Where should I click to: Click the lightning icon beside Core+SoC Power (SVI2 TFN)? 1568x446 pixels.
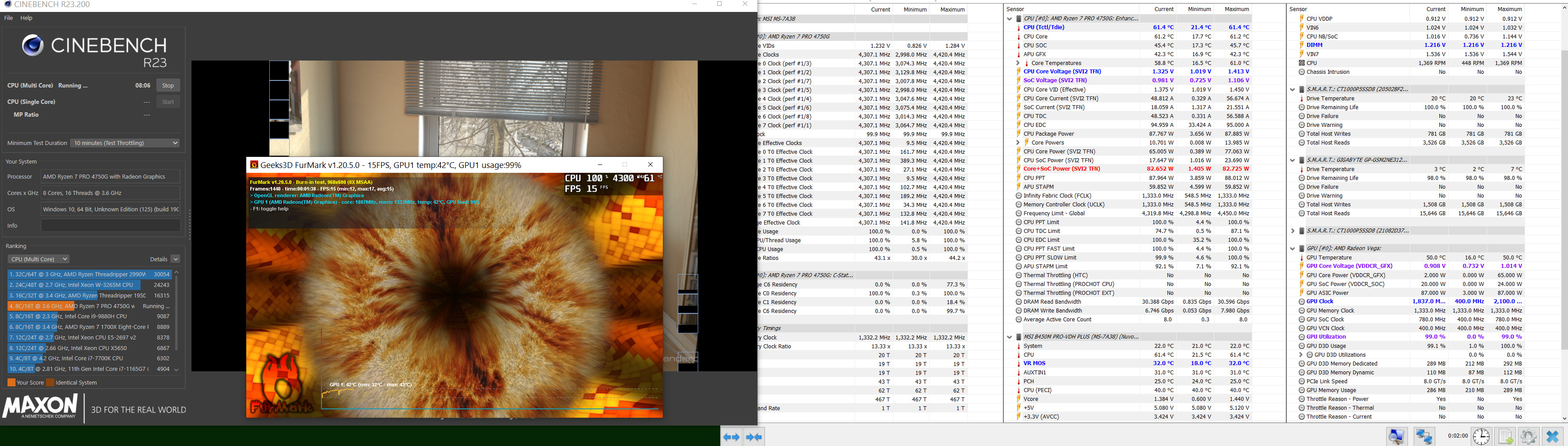[x=1018, y=169]
